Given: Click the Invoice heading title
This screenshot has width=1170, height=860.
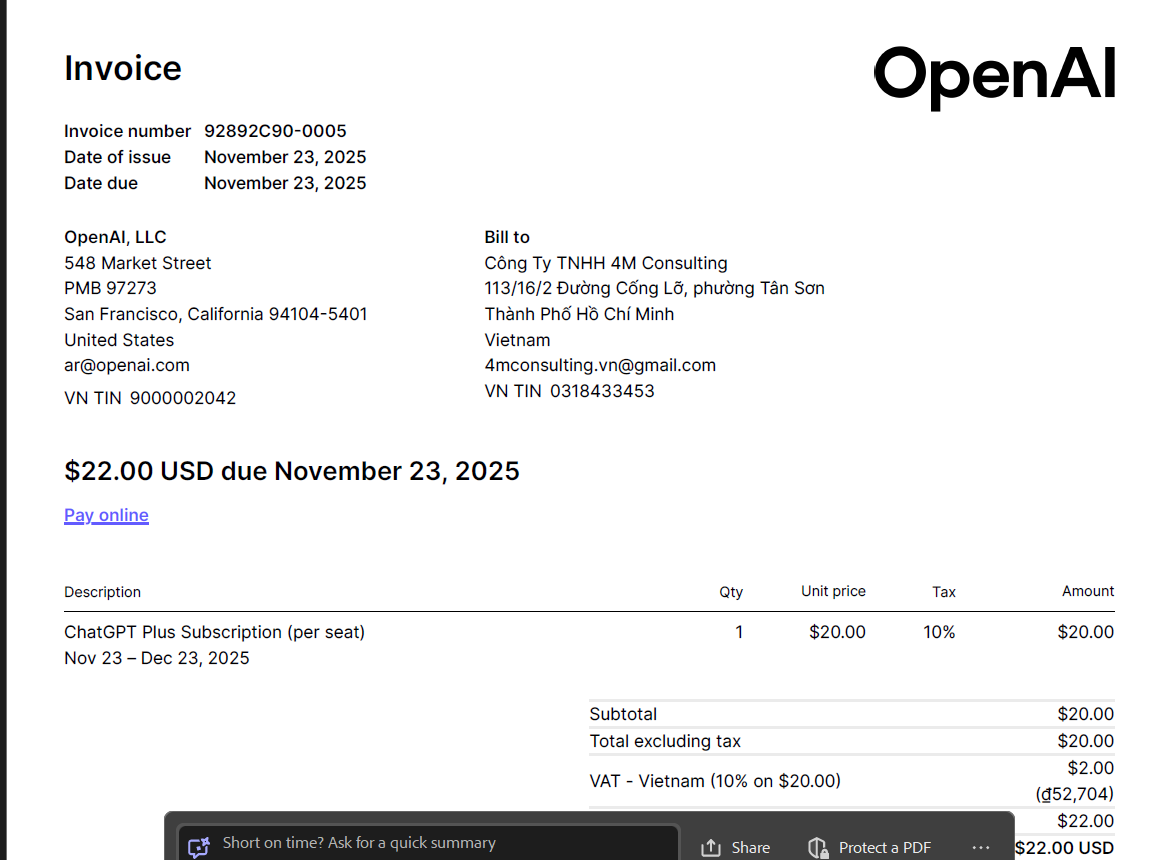Looking at the screenshot, I should [x=123, y=68].
